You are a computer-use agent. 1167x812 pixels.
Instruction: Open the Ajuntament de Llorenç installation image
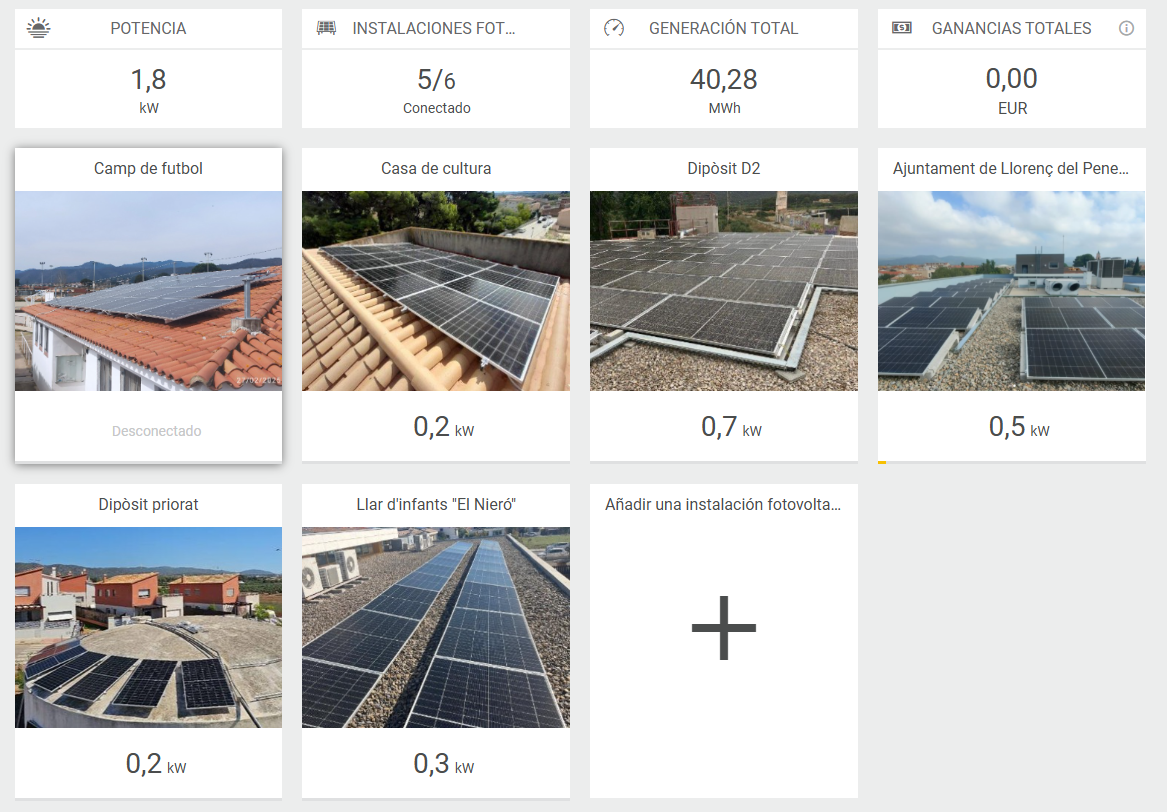(1011, 290)
